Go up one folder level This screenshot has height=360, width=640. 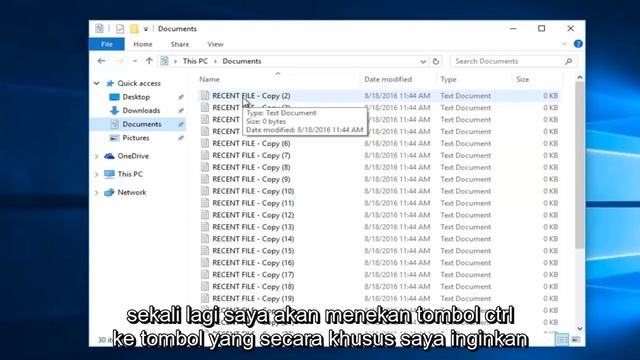point(149,61)
